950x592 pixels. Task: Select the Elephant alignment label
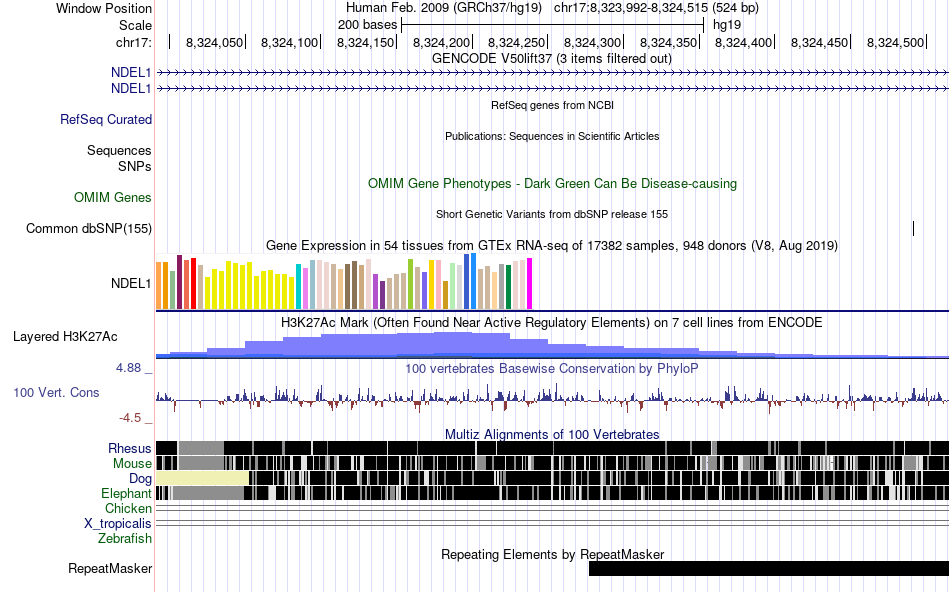(126, 493)
